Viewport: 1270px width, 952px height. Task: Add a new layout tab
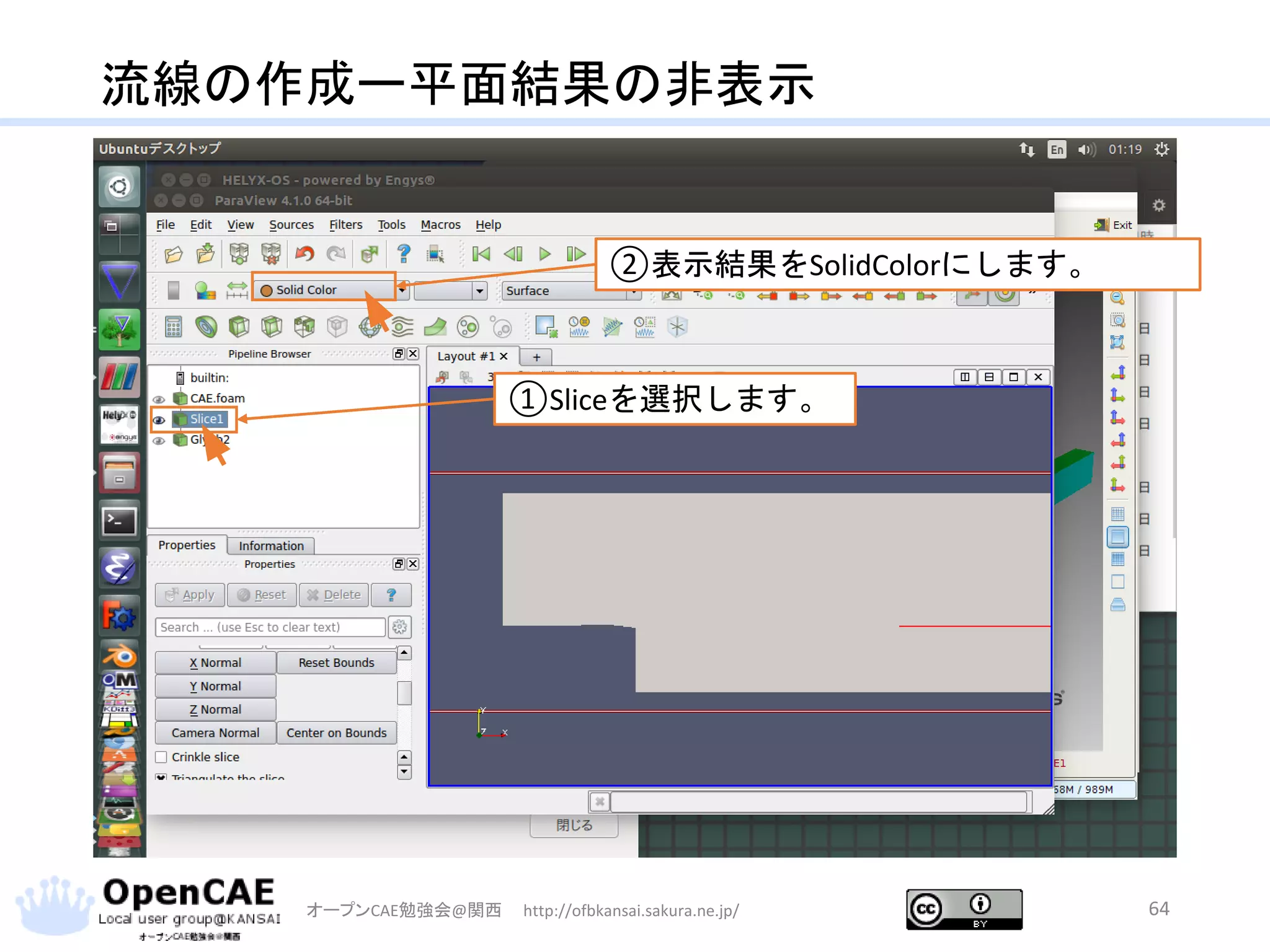tap(536, 357)
